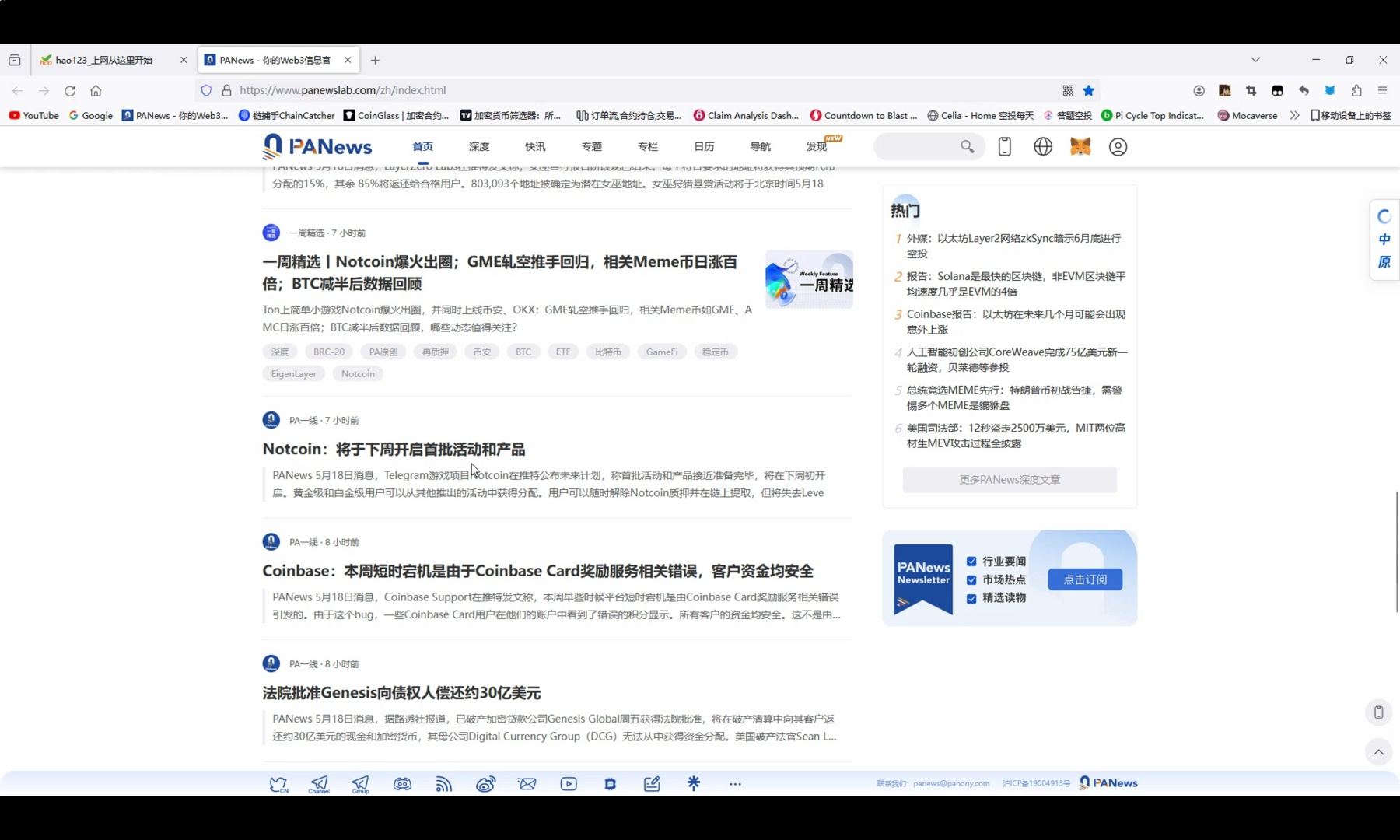Open a new browser tab
The height and width of the screenshot is (840, 1400).
coord(375,60)
